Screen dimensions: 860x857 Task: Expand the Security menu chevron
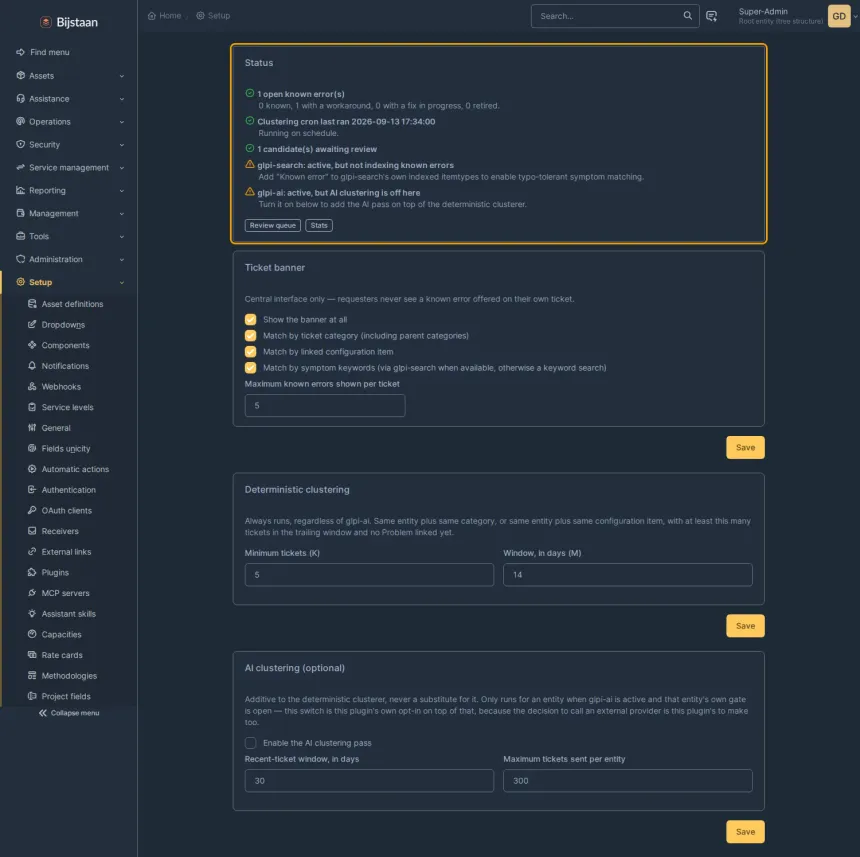point(122,145)
